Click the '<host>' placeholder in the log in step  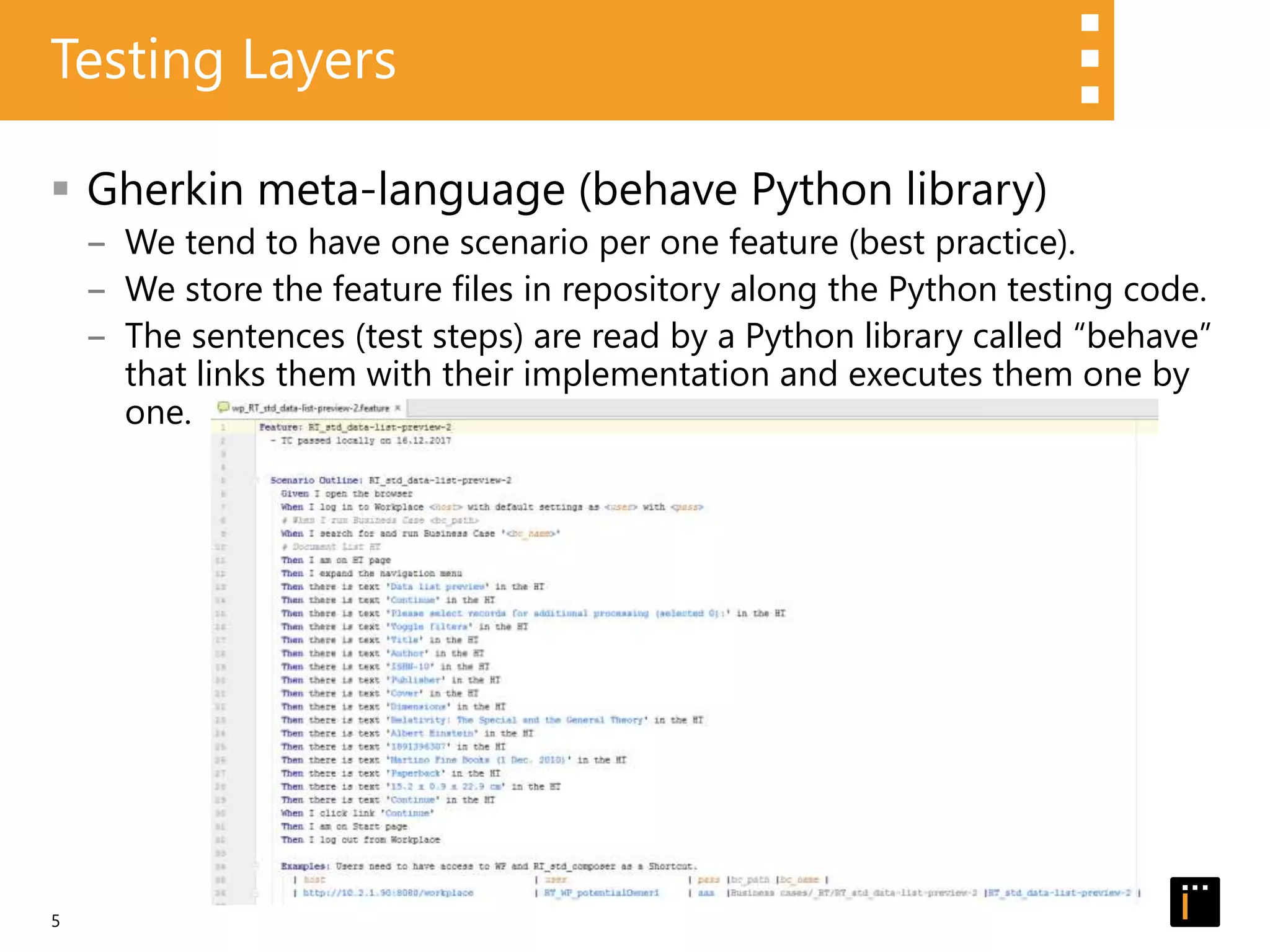pos(446,507)
